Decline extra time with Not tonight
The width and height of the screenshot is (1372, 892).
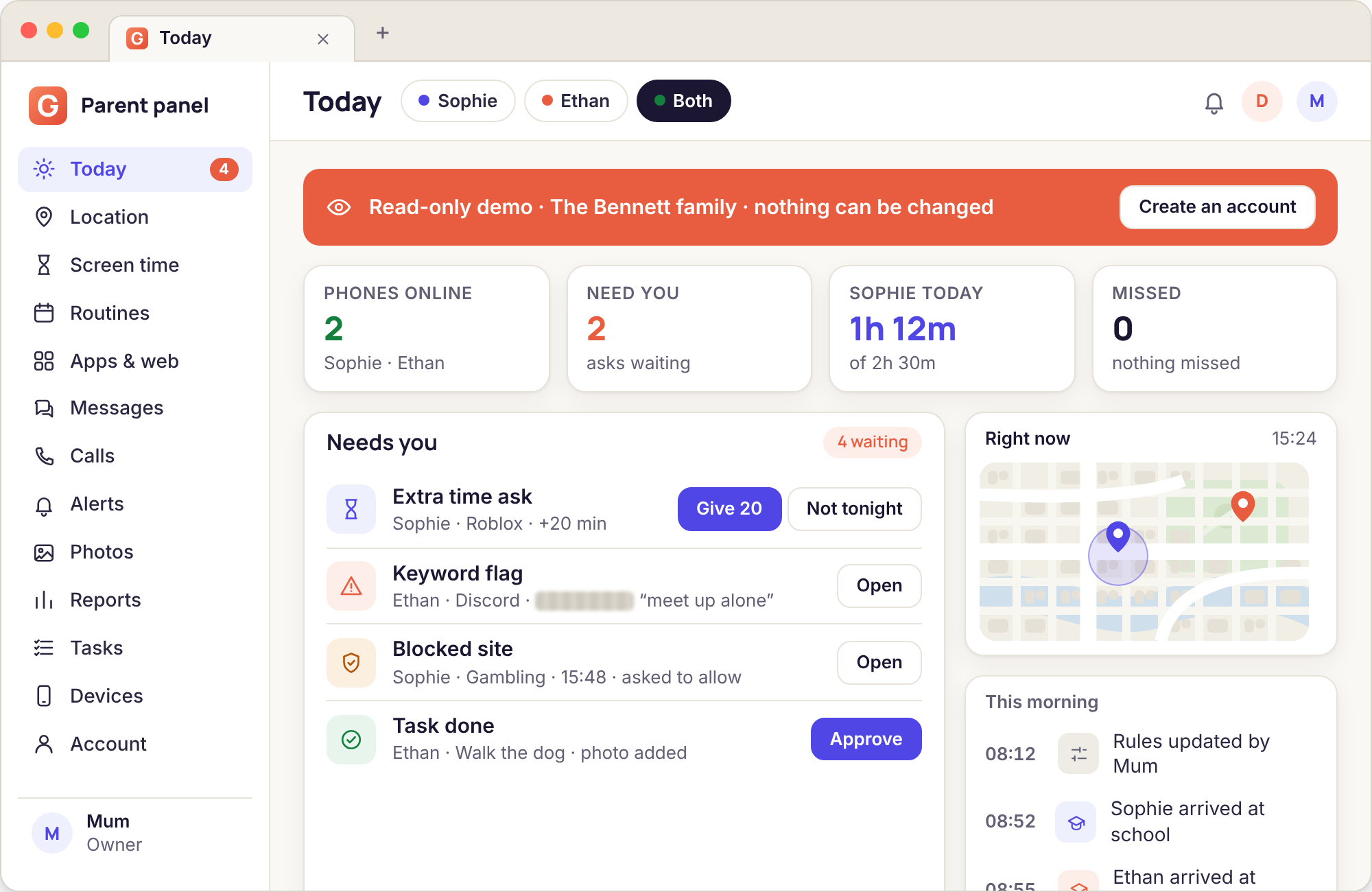(854, 508)
